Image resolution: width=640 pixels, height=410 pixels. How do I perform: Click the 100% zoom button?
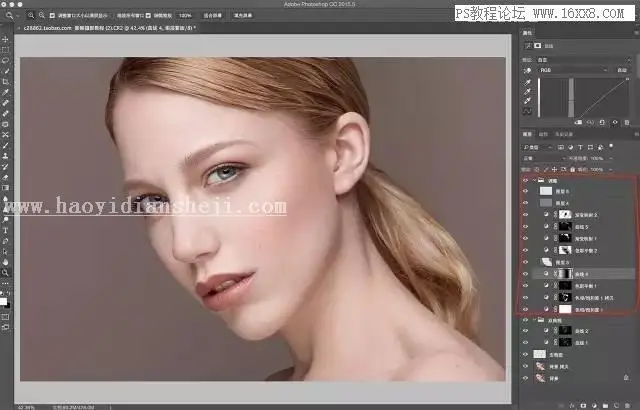pyautogui.click(x=185, y=16)
